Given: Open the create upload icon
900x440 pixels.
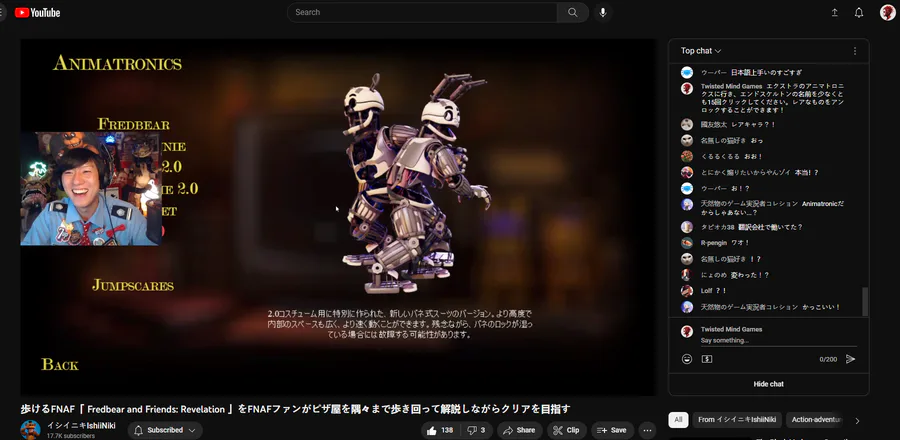Looking at the screenshot, I should (835, 13).
